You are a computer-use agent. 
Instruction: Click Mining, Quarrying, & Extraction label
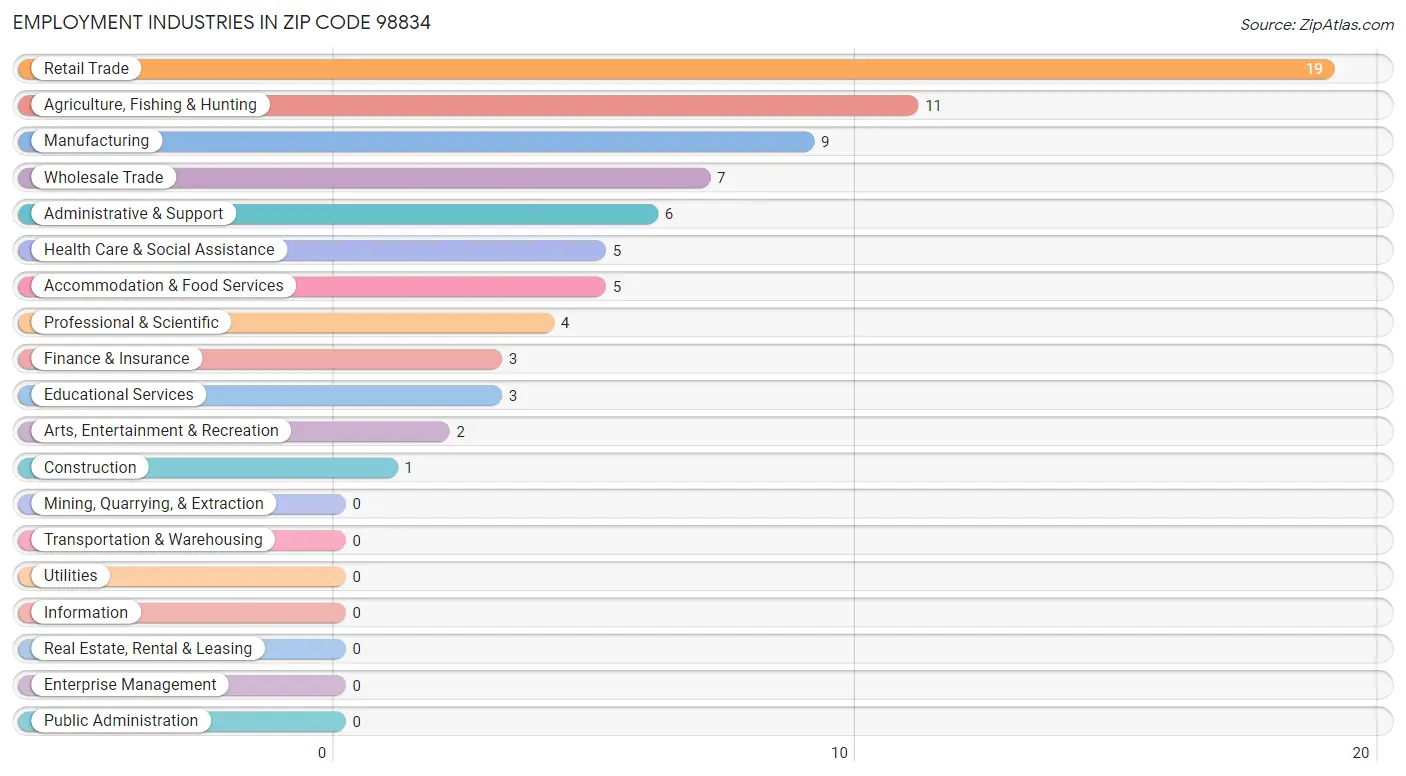(x=154, y=504)
